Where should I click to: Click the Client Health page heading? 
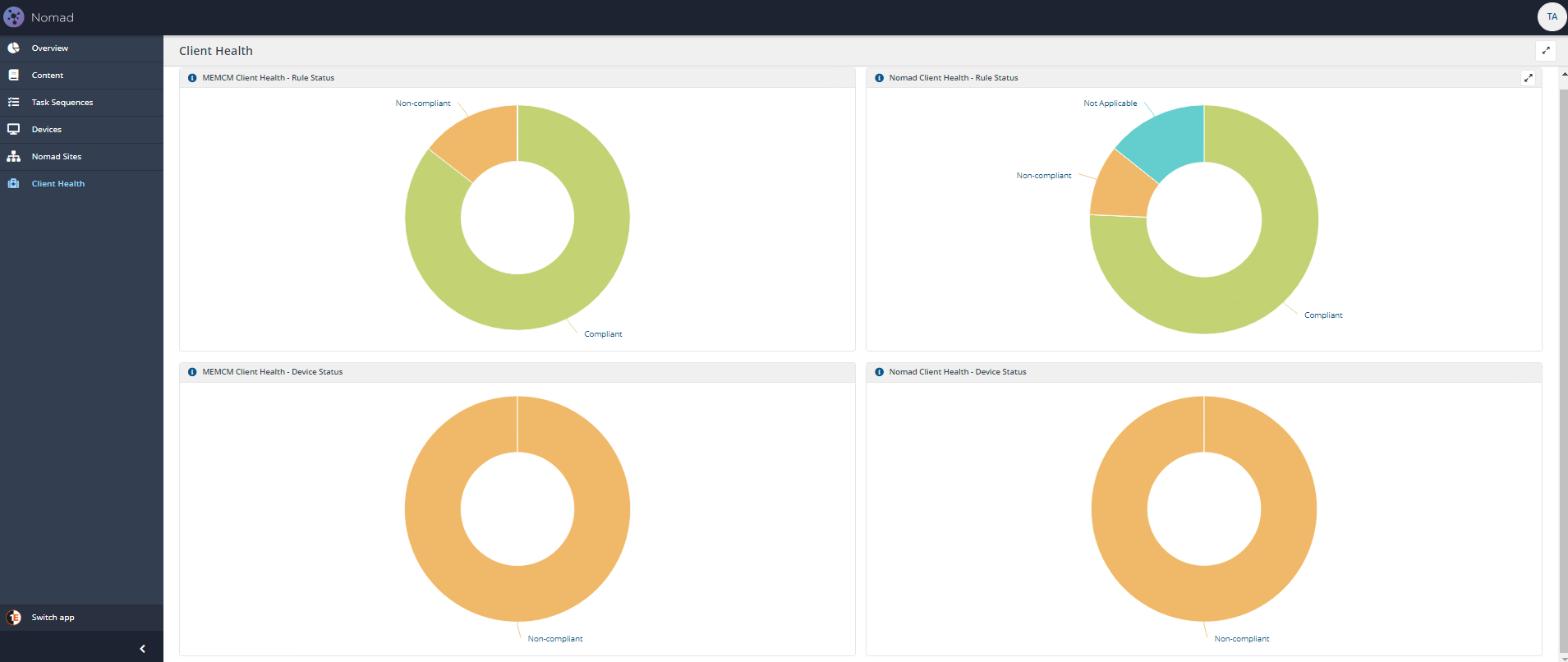(216, 51)
